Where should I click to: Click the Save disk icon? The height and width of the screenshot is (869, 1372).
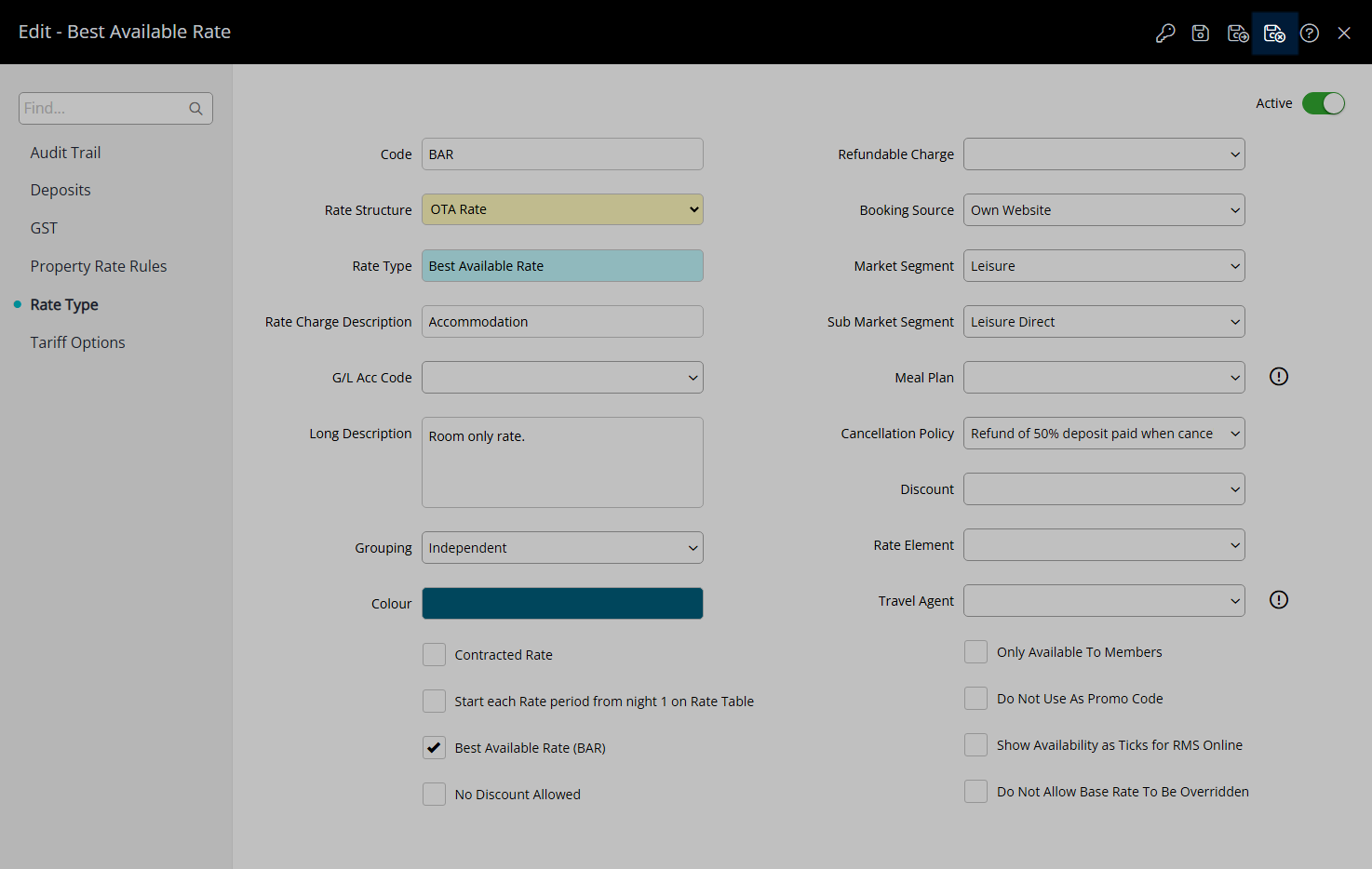click(x=1201, y=33)
